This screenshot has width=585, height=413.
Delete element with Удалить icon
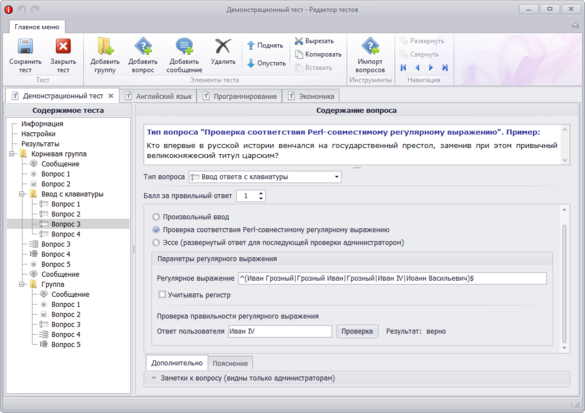pos(223,47)
